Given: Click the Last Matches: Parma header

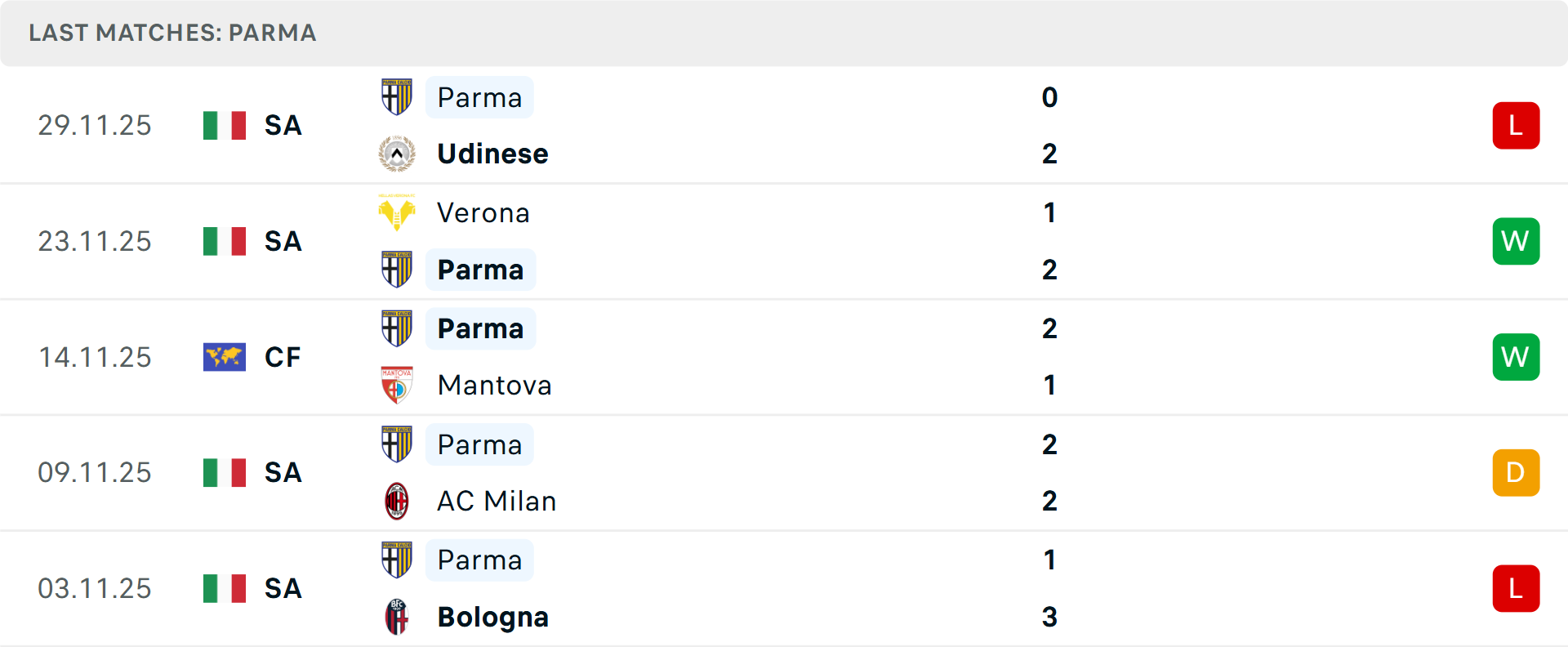Looking at the screenshot, I should 172,33.
